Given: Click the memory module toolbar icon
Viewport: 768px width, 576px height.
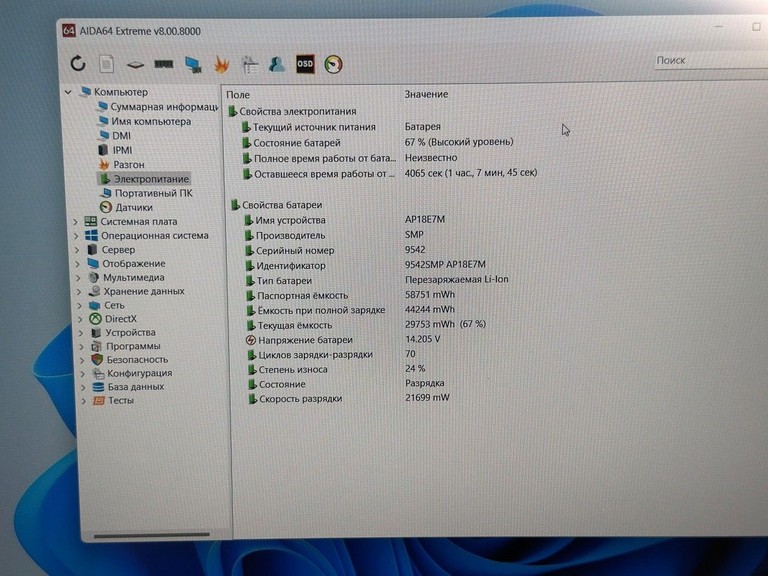Looking at the screenshot, I should click(x=164, y=64).
